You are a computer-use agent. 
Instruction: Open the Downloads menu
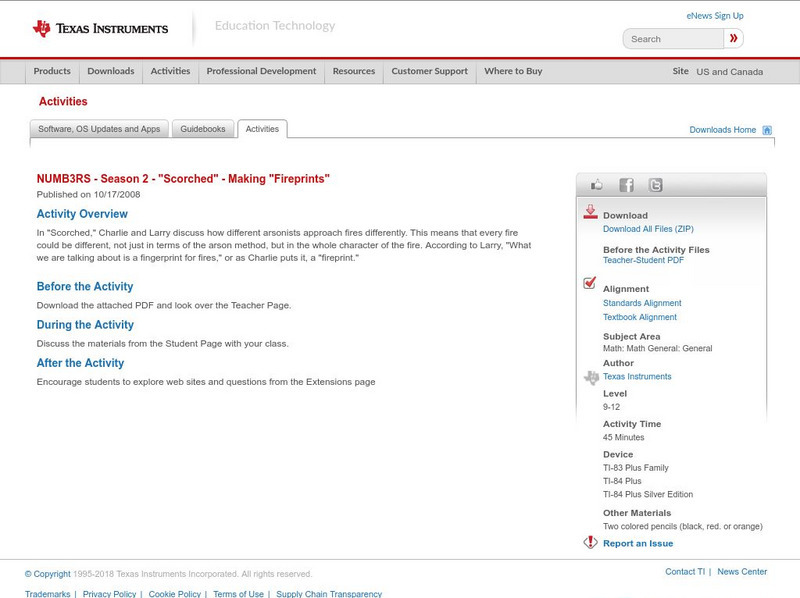110,71
